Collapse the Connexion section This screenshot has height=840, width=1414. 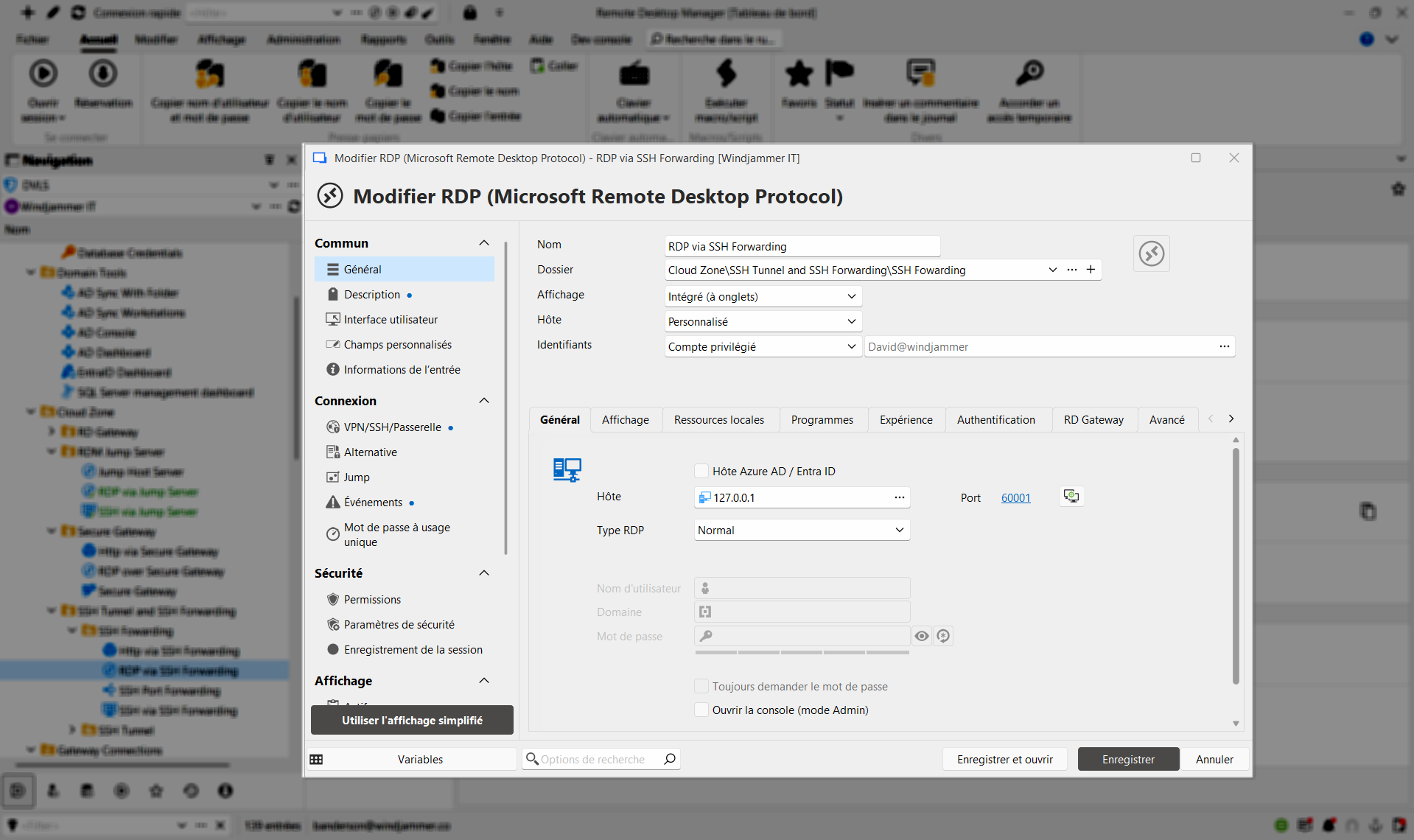pos(484,401)
